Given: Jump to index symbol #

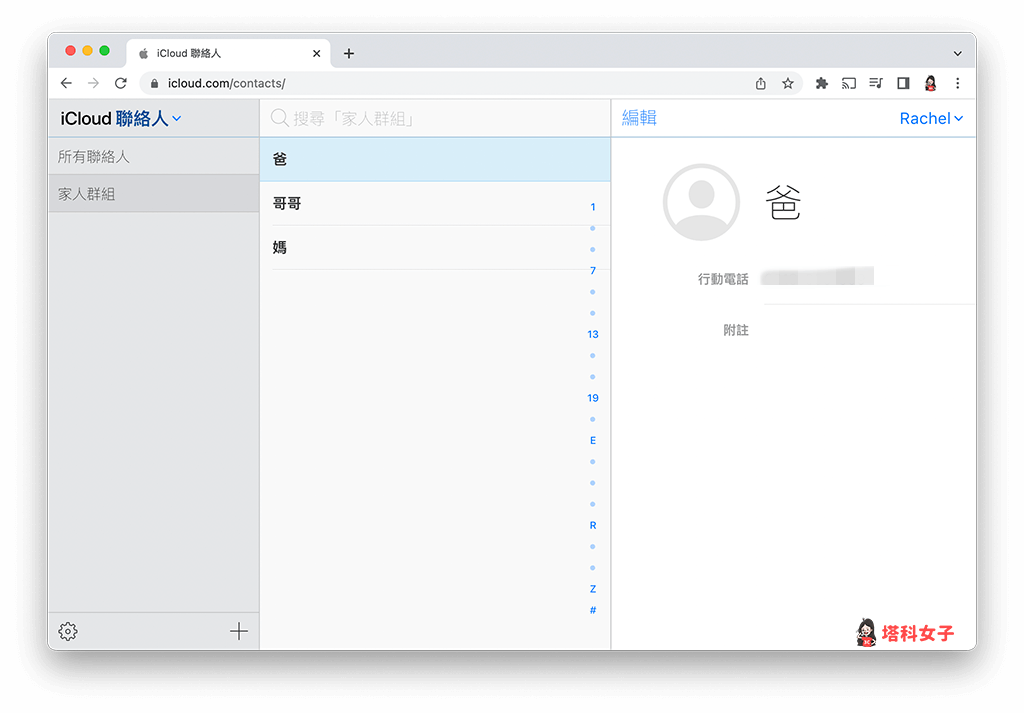Looking at the screenshot, I should coord(593,610).
